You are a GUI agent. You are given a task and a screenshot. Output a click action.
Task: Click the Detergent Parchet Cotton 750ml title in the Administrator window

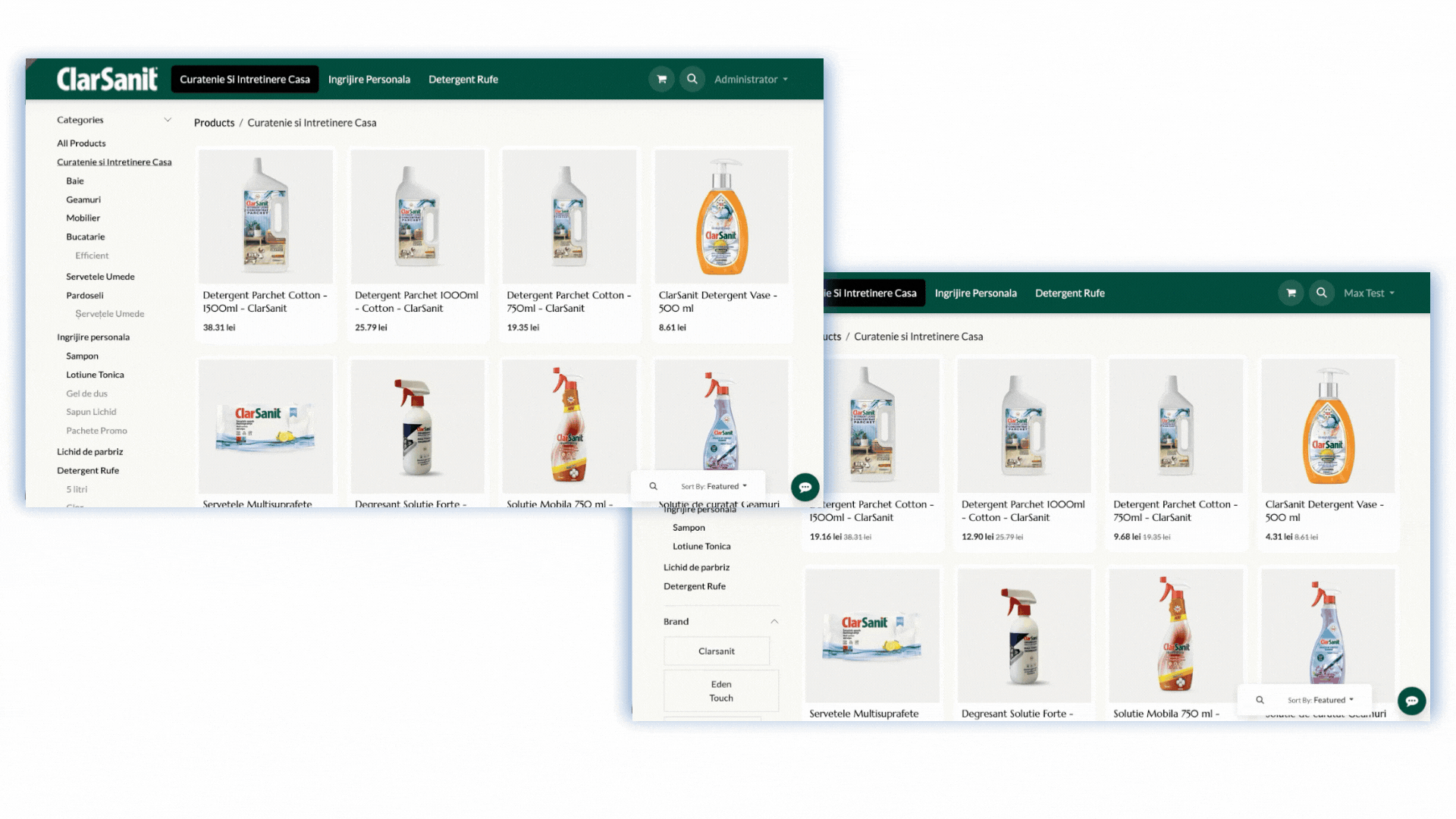pos(569,302)
